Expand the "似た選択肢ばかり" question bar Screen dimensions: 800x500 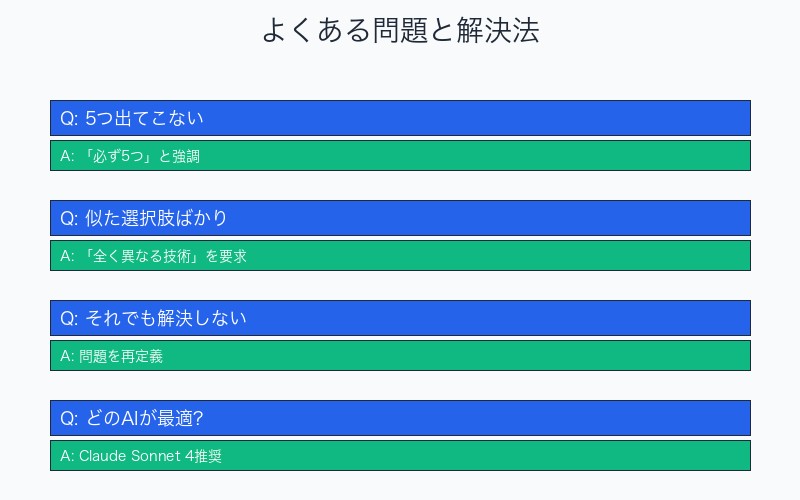[x=400, y=218]
